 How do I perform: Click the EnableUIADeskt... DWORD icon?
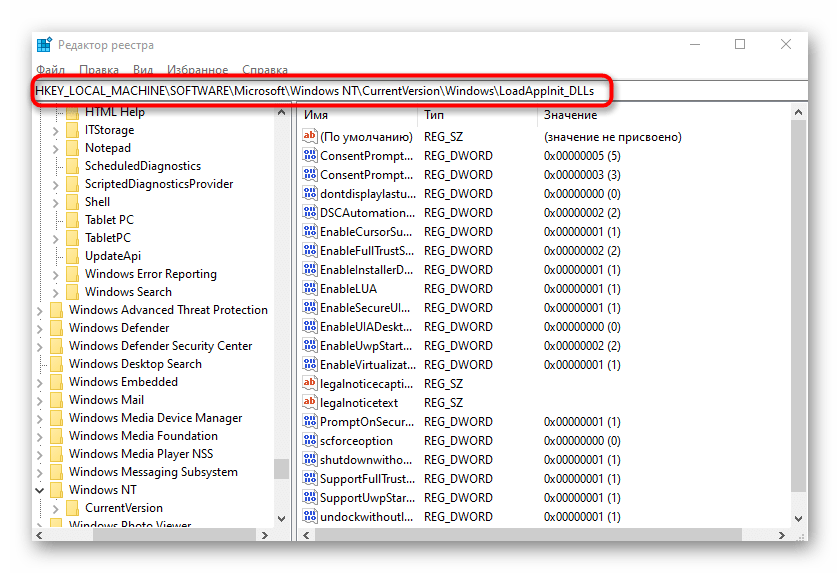click(x=310, y=326)
